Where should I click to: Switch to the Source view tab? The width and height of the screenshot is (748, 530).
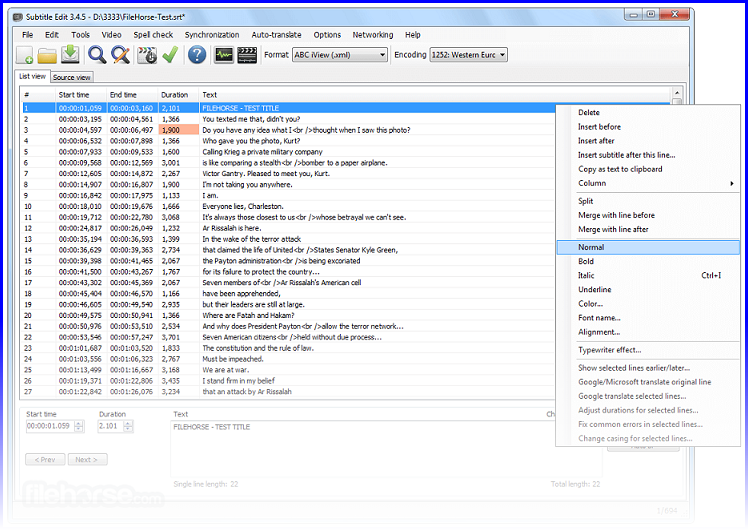[72, 77]
